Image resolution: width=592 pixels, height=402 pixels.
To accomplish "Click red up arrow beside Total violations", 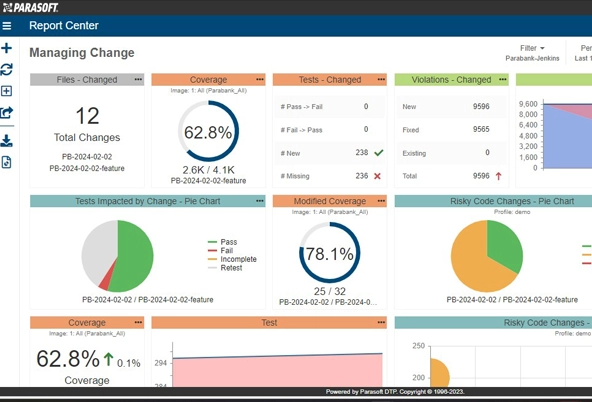I will (498, 176).
